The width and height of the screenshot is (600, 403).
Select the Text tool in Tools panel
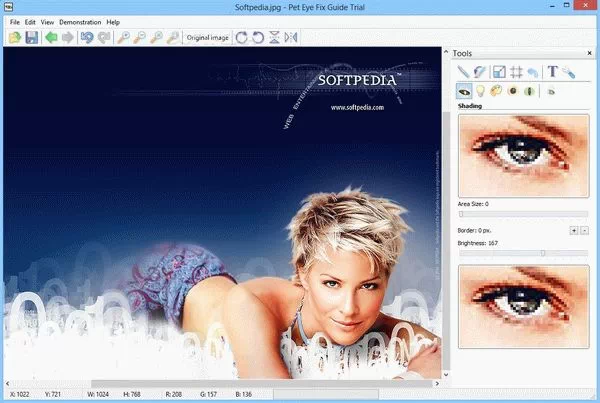coord(552,71)
